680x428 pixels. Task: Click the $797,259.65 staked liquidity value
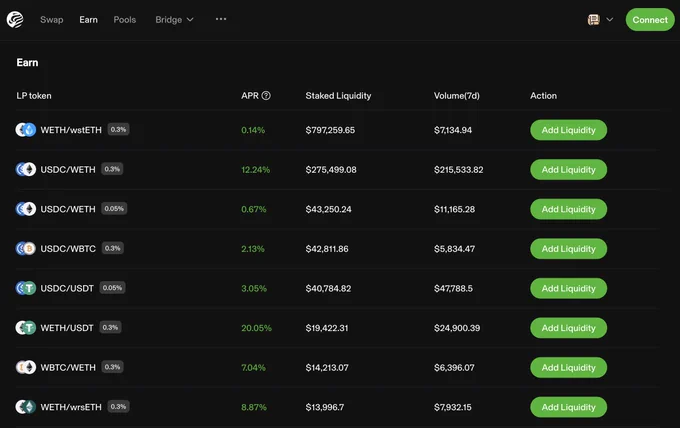[x=330, y=130]
